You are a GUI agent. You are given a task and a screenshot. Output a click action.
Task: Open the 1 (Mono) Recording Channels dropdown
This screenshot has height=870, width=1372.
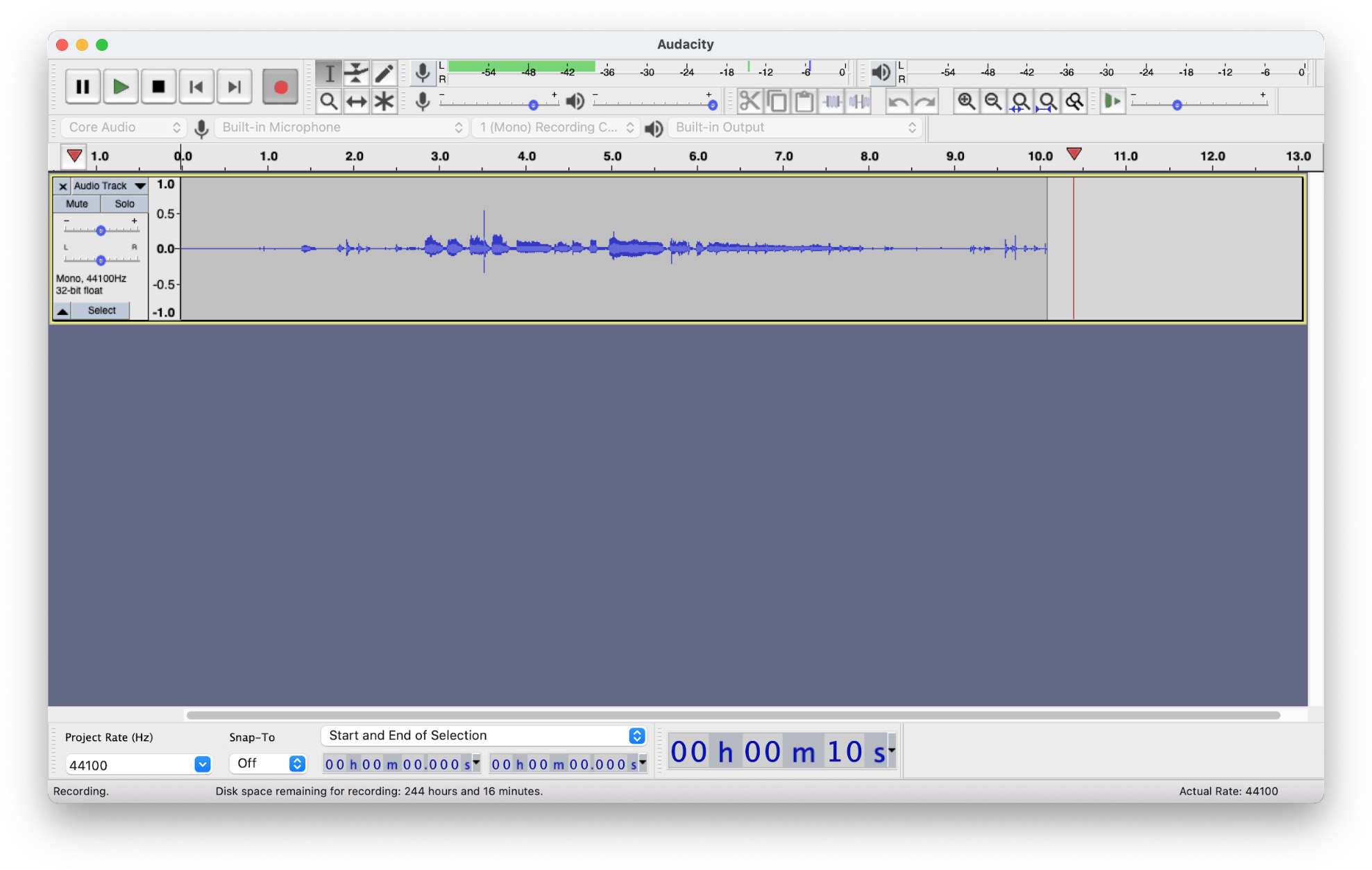pos(555,127)
